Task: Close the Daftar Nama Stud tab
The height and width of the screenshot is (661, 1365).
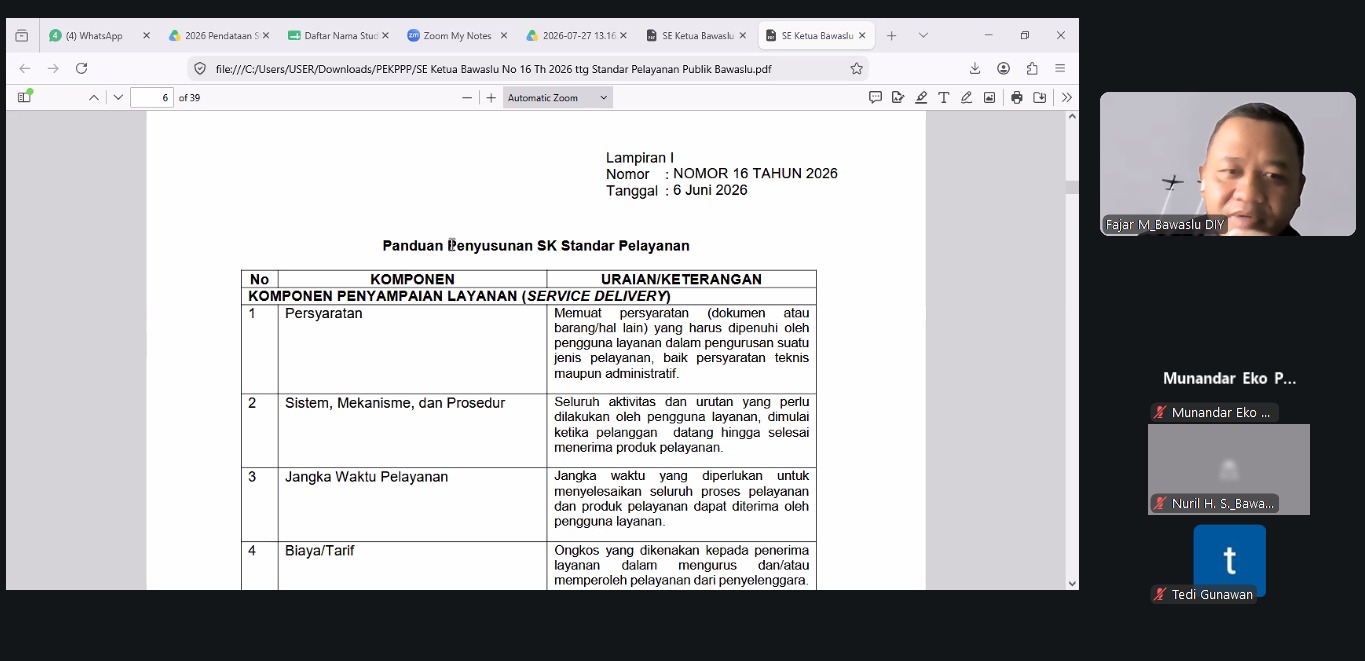Action: (385, 35)
